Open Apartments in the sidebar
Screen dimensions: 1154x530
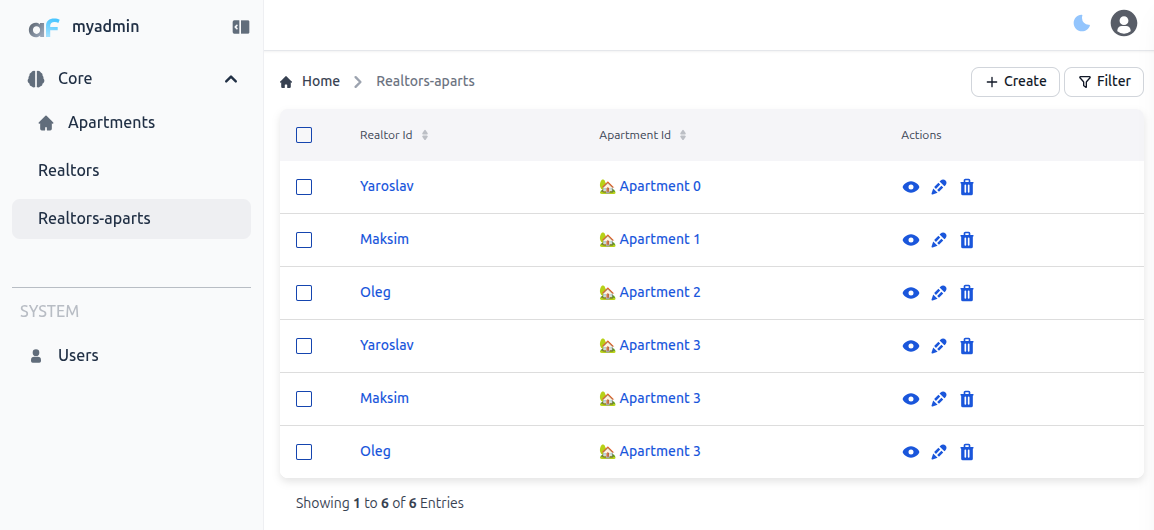point(111,123)
